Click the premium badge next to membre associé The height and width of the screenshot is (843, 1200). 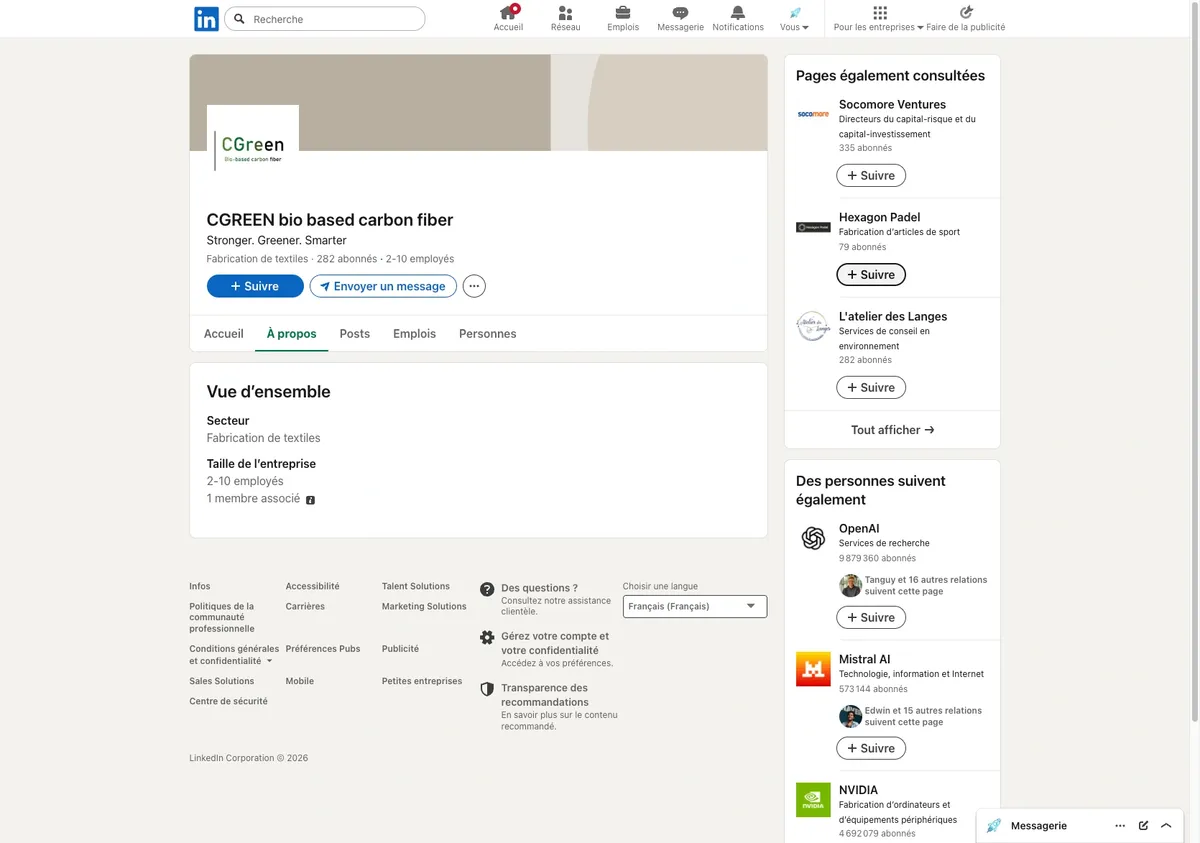310,500
